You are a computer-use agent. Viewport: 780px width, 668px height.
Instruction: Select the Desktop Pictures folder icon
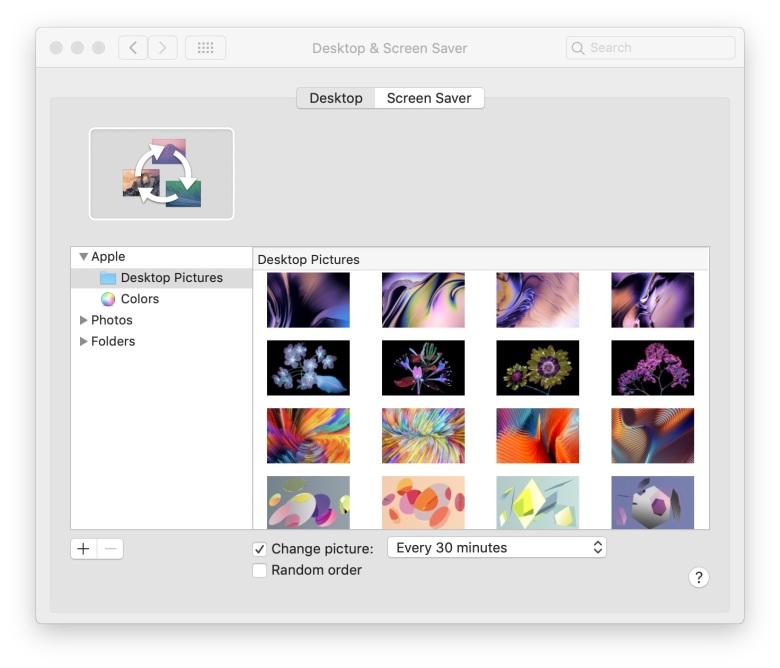point(108,278)
